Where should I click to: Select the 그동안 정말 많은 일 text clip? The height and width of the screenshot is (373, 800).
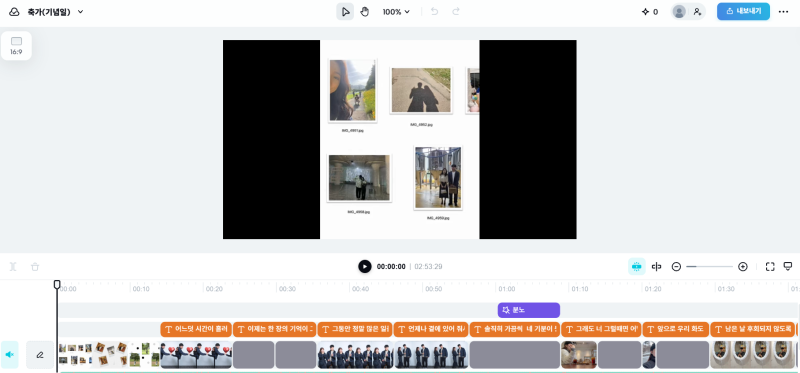tap(355, 329)
